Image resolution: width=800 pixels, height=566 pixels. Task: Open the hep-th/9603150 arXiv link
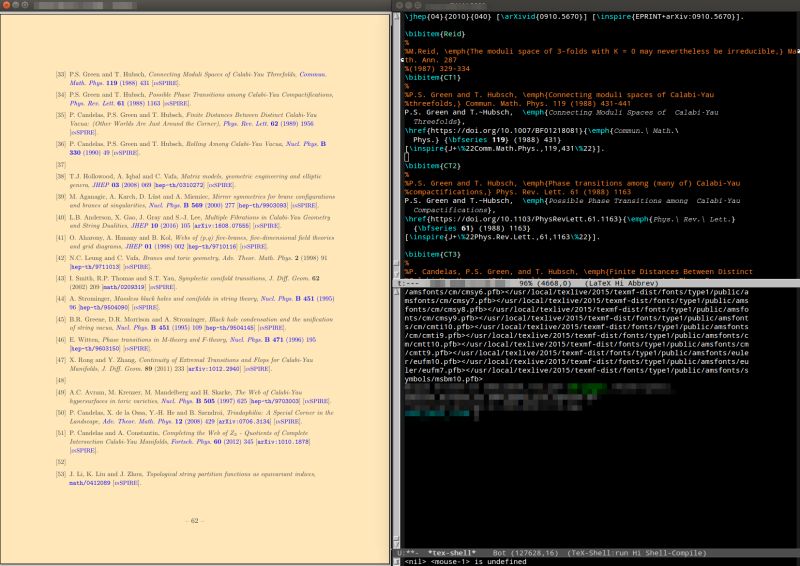click(95, 349)
